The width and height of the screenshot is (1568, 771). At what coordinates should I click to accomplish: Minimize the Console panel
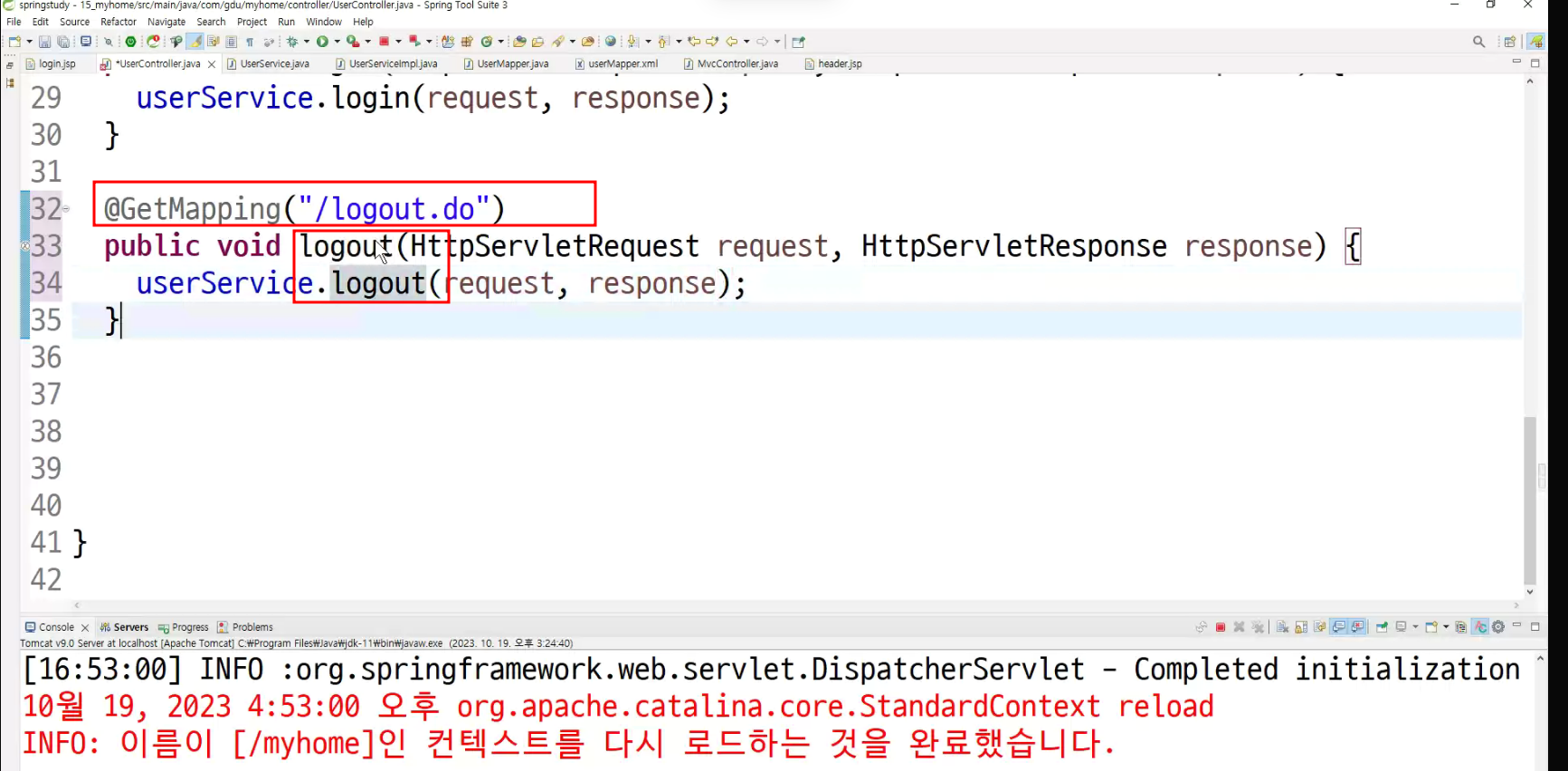pos(1517,625)
